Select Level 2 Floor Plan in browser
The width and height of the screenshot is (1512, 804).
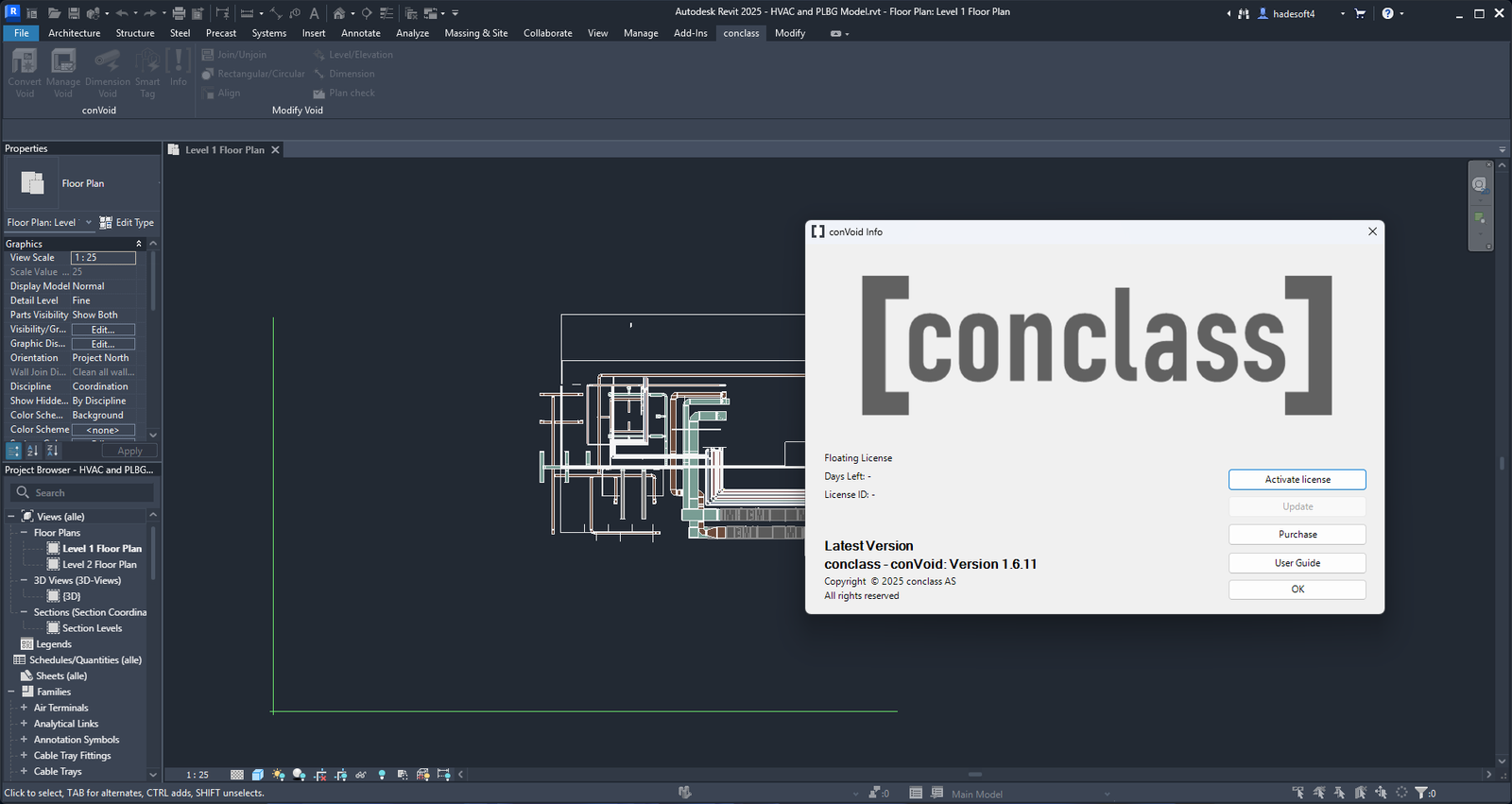(99, 565)
